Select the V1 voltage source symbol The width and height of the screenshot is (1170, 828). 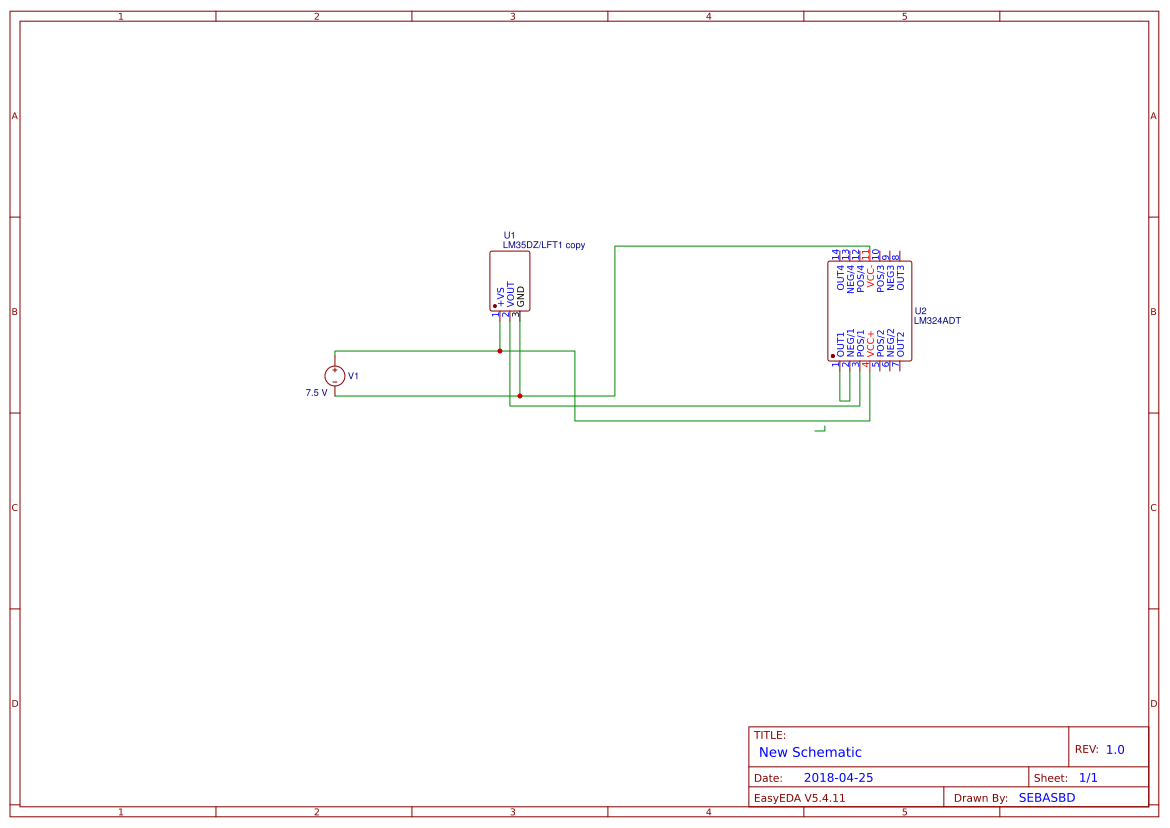[x=334, y=376]
